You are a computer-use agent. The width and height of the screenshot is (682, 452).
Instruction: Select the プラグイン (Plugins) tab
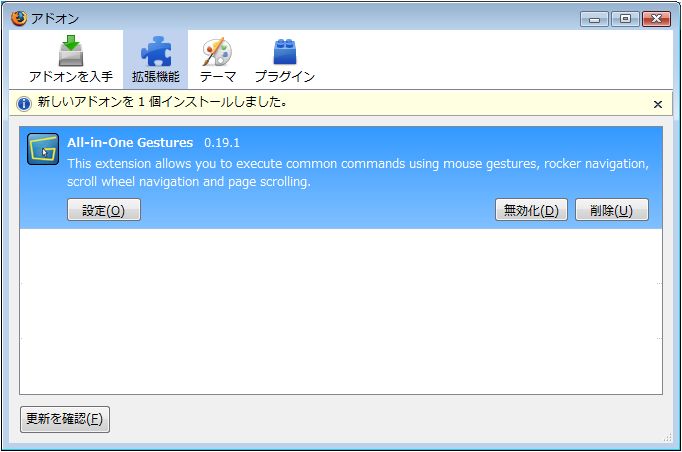point(285,59)
